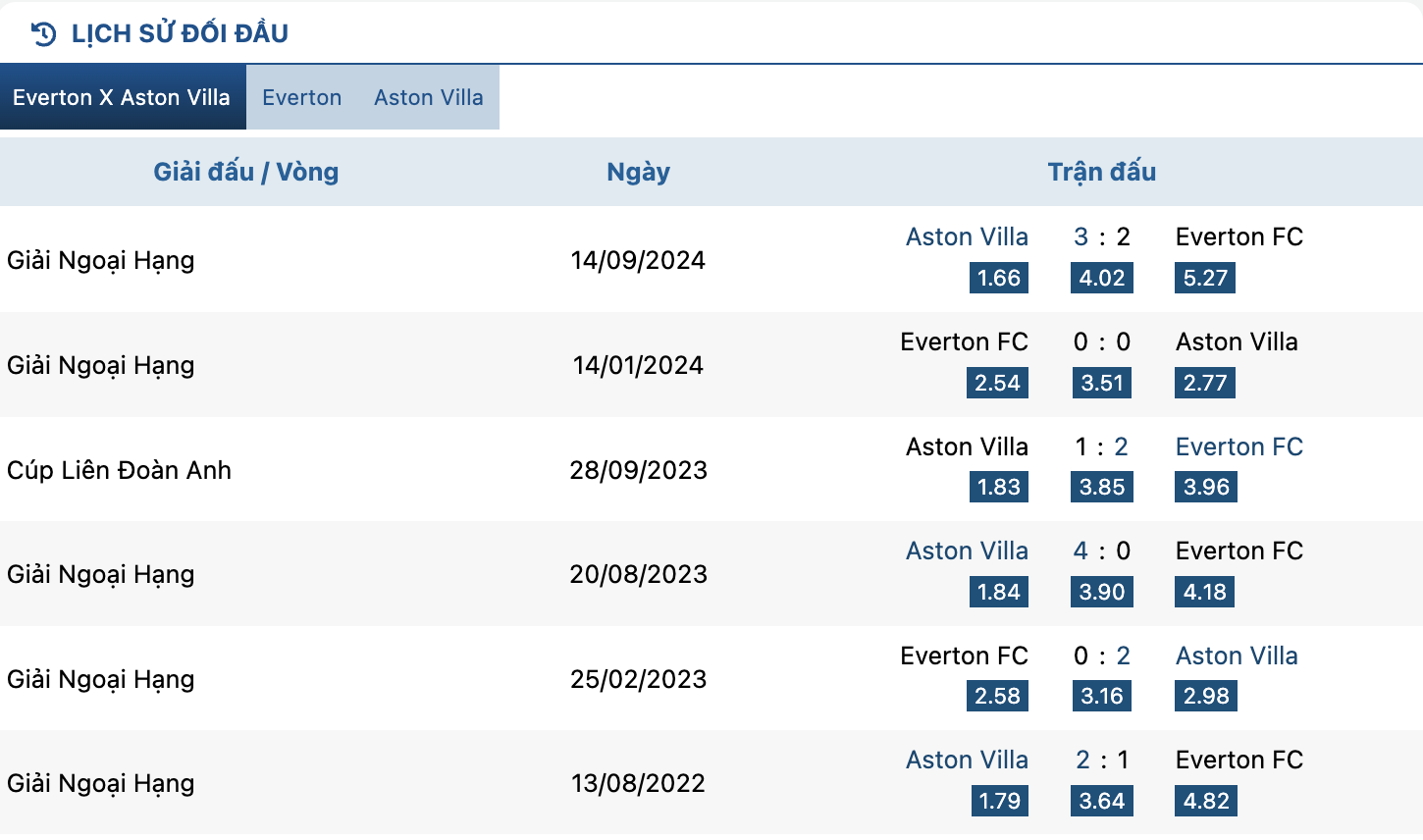
Task: Select date 14/09/2024
Action: pyautogui.click(x=638, y=260)
